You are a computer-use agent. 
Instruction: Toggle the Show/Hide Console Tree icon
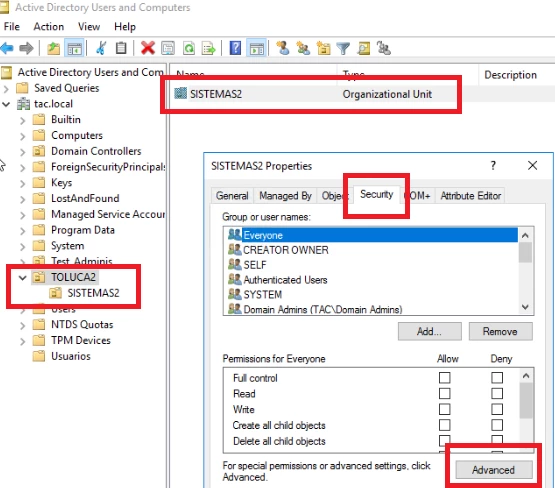point(74,48)
